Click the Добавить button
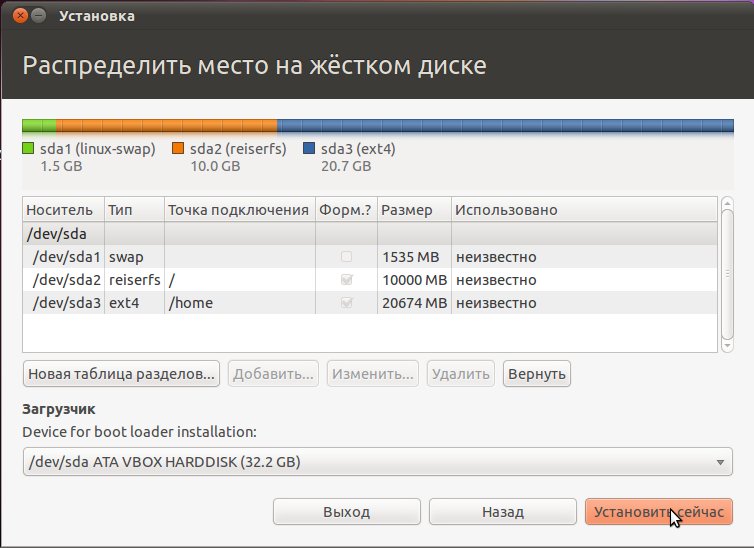754x548 pixels. click(273, 374)
